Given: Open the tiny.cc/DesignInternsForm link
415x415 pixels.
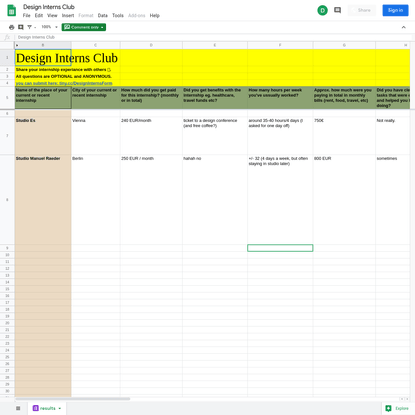Looking at the screenshot, I should [86, 83].
